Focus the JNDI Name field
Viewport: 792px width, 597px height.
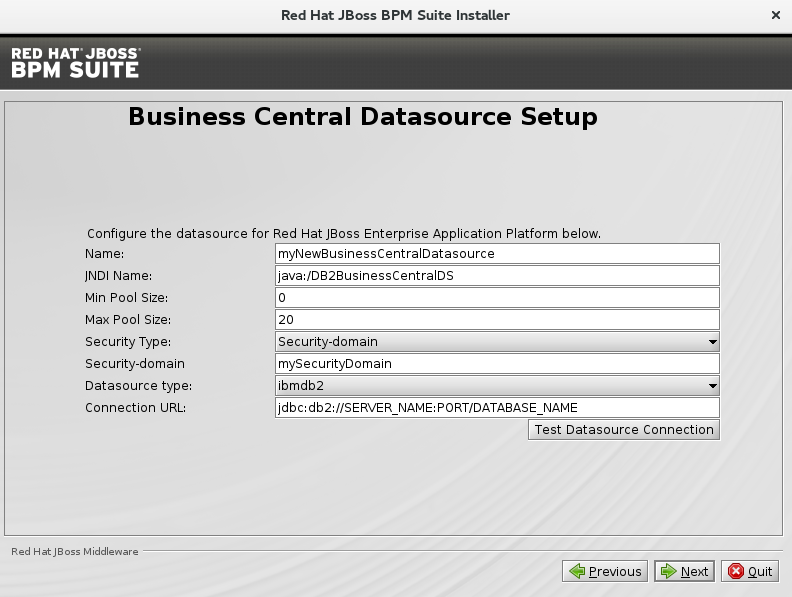498,276
